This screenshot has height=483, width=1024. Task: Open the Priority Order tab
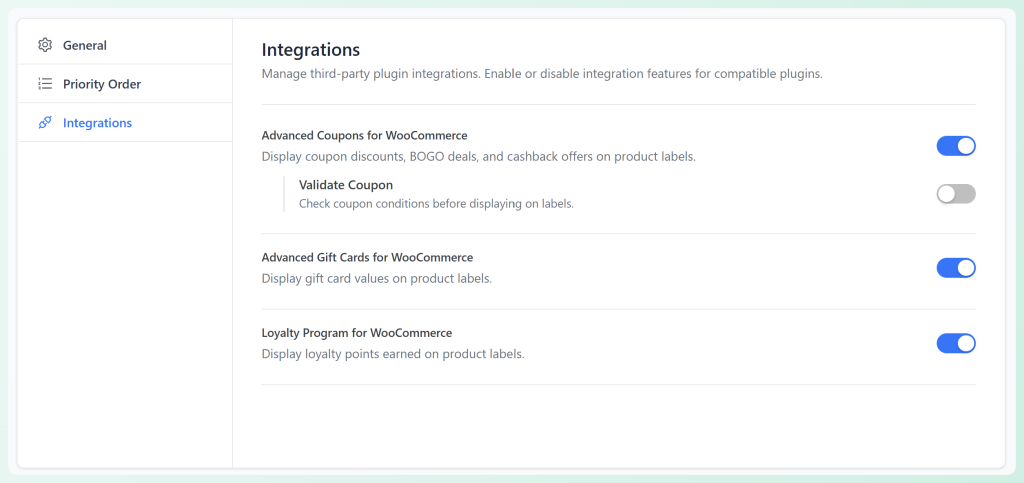click(x=125, y=84)
